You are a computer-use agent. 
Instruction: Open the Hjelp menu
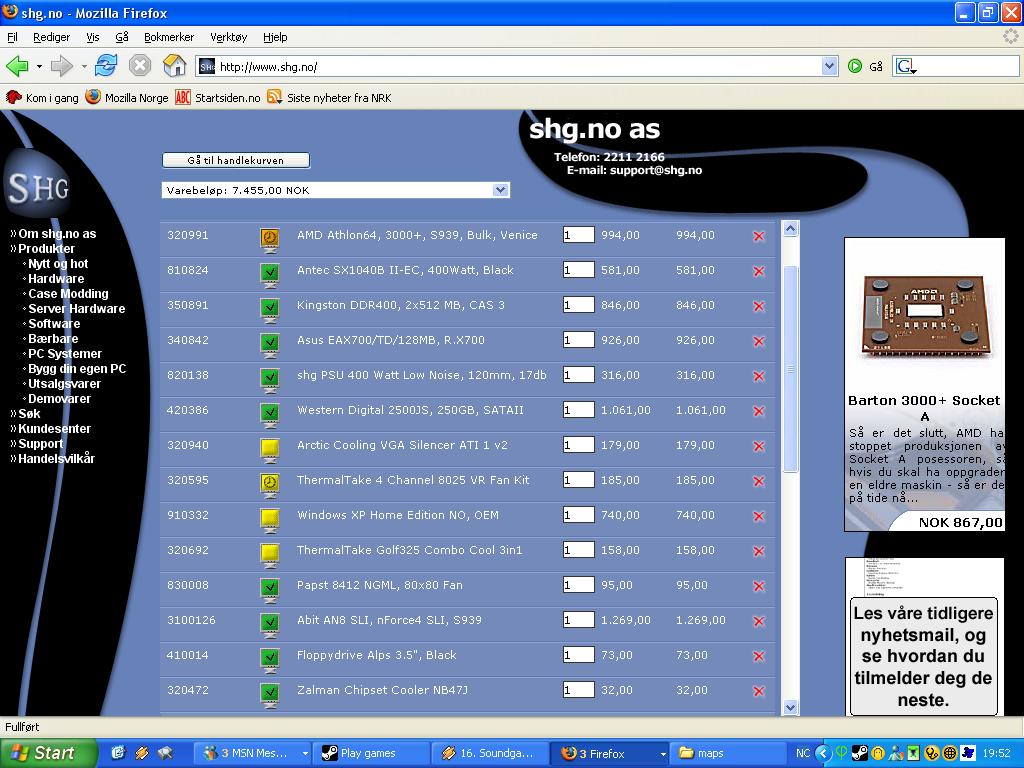pyautogui.click(x=275, y=37)
